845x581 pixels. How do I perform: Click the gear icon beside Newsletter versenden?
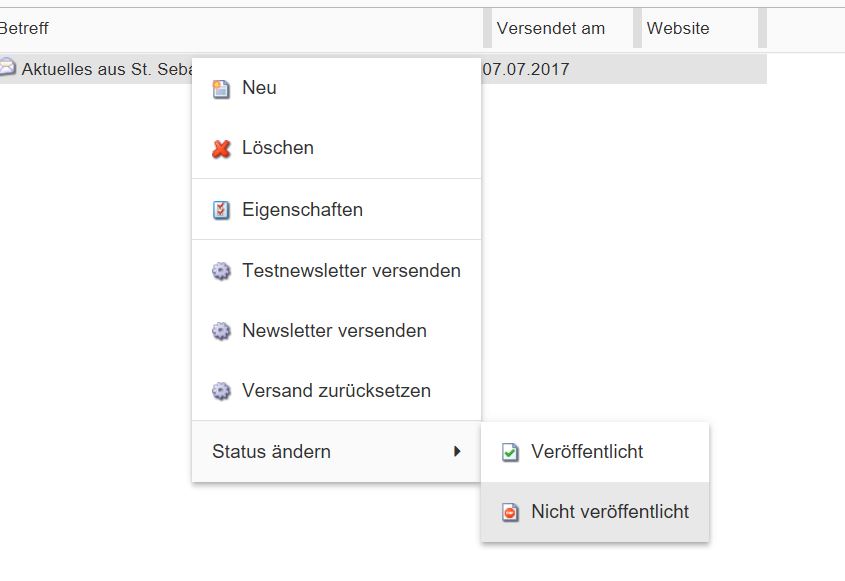pyautogui.click(x=221, y=331)
